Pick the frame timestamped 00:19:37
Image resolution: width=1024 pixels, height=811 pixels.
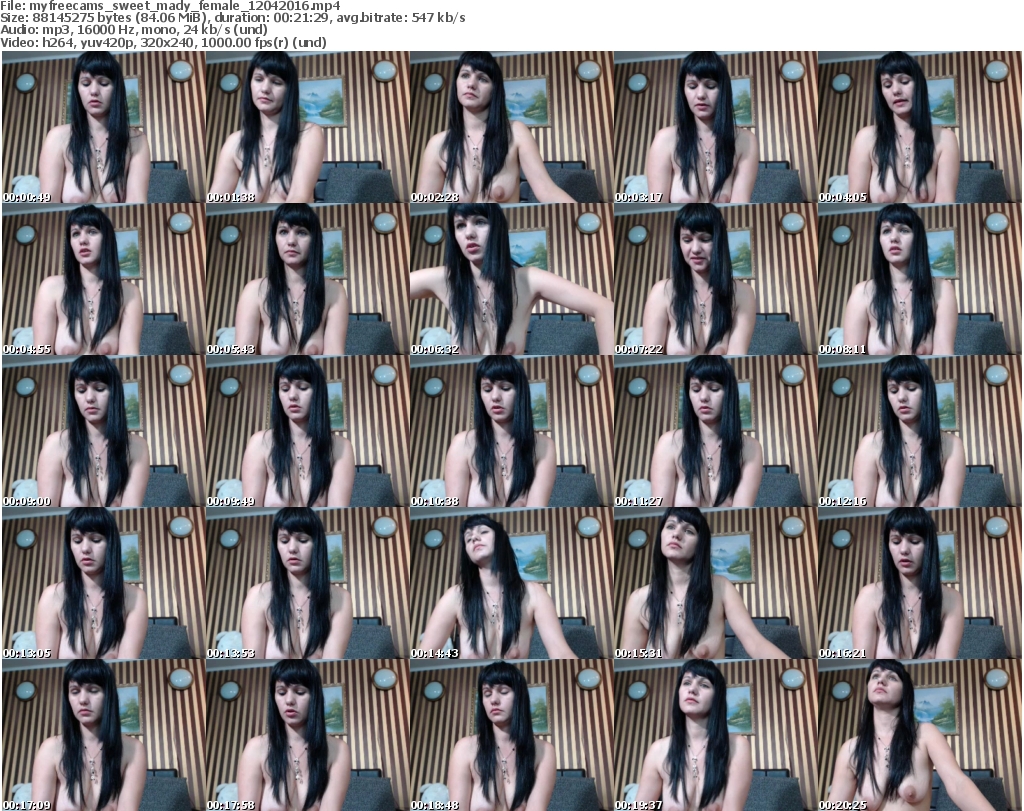pos(715,735)
